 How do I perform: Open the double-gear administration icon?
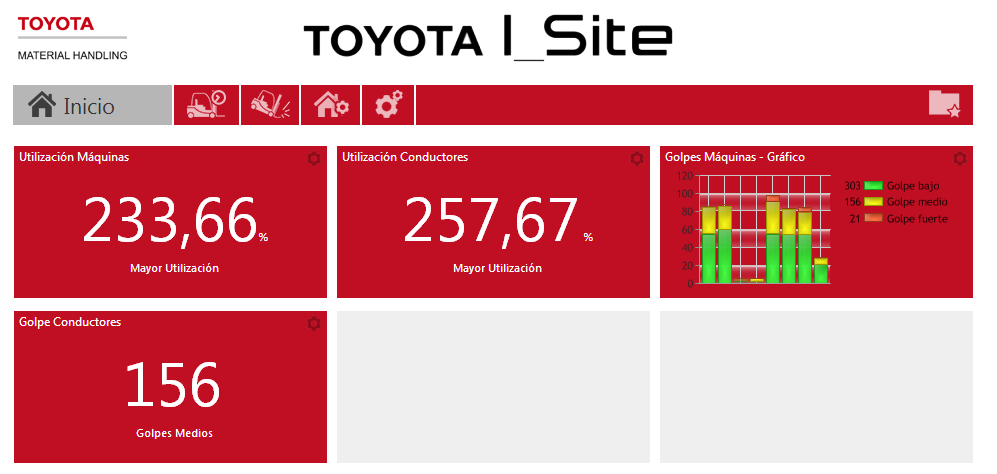[x=388, y=105]
